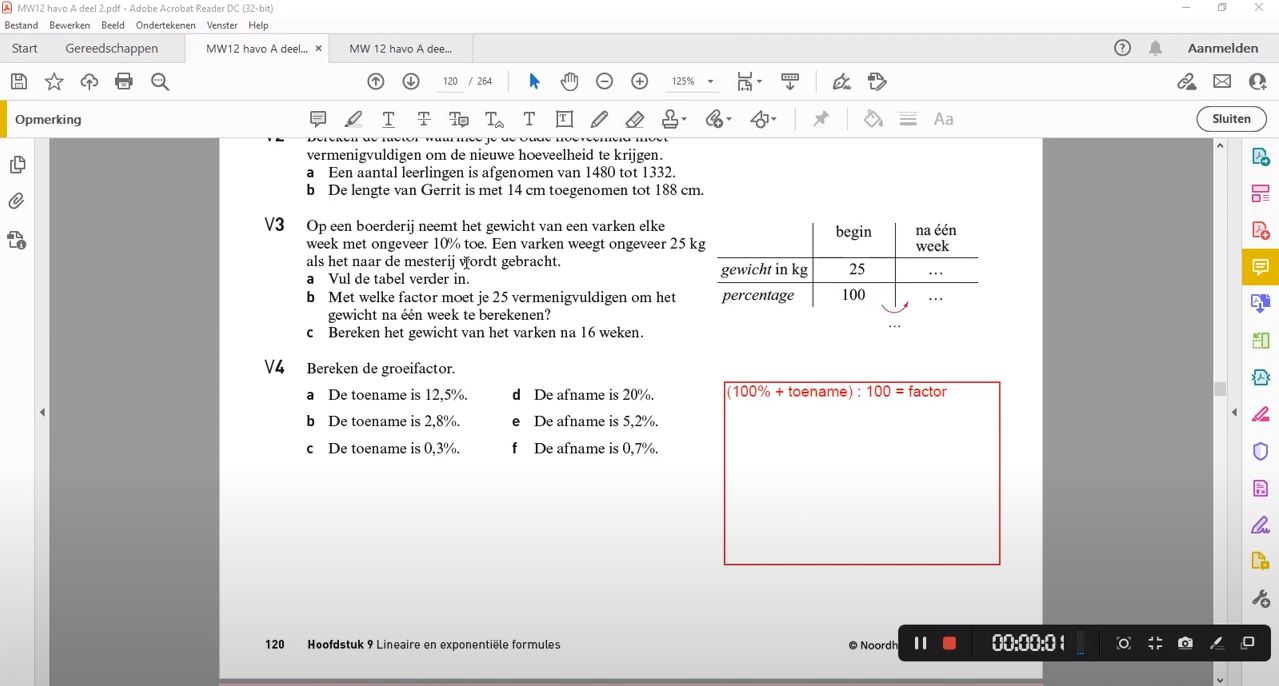Screen dimensions: 1279x686
Task: Stop the screen recording red button
Action: click(x=950, y=643)
